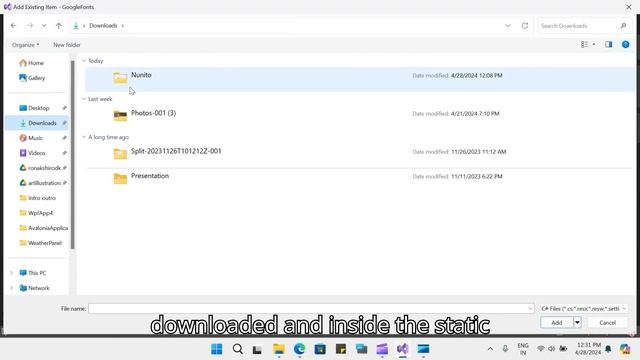Open the ronakshirodk Drive shortcut
The width and height of the screenshot is (640, 360).
coord(44,168)
